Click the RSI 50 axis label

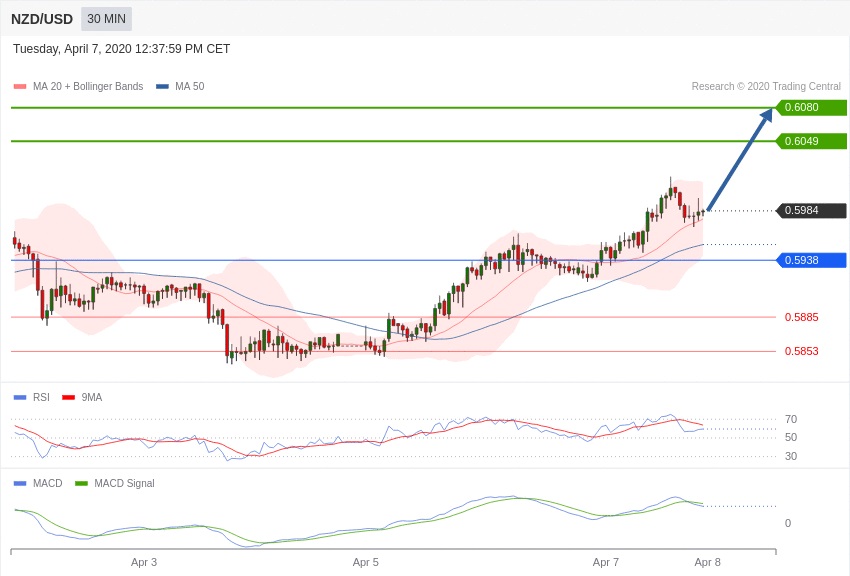point(791,437)
